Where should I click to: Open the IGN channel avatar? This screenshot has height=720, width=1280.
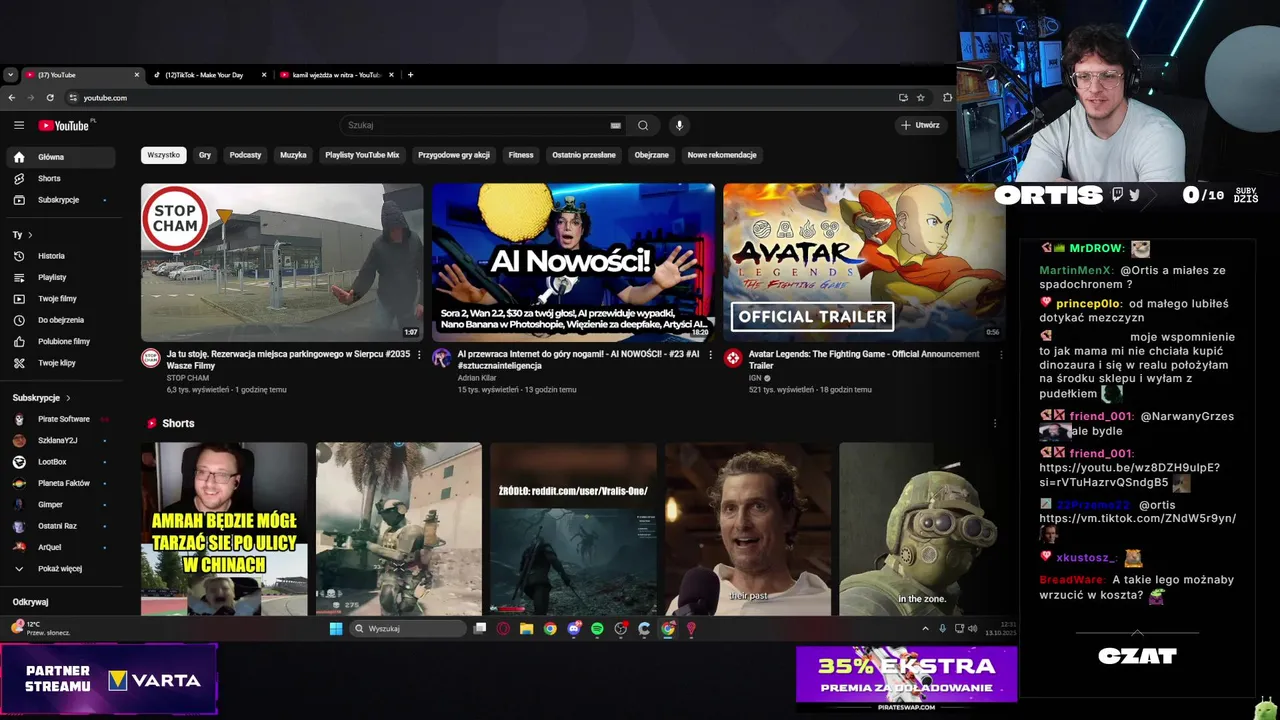pyautogui.click(x=733, y=358)
